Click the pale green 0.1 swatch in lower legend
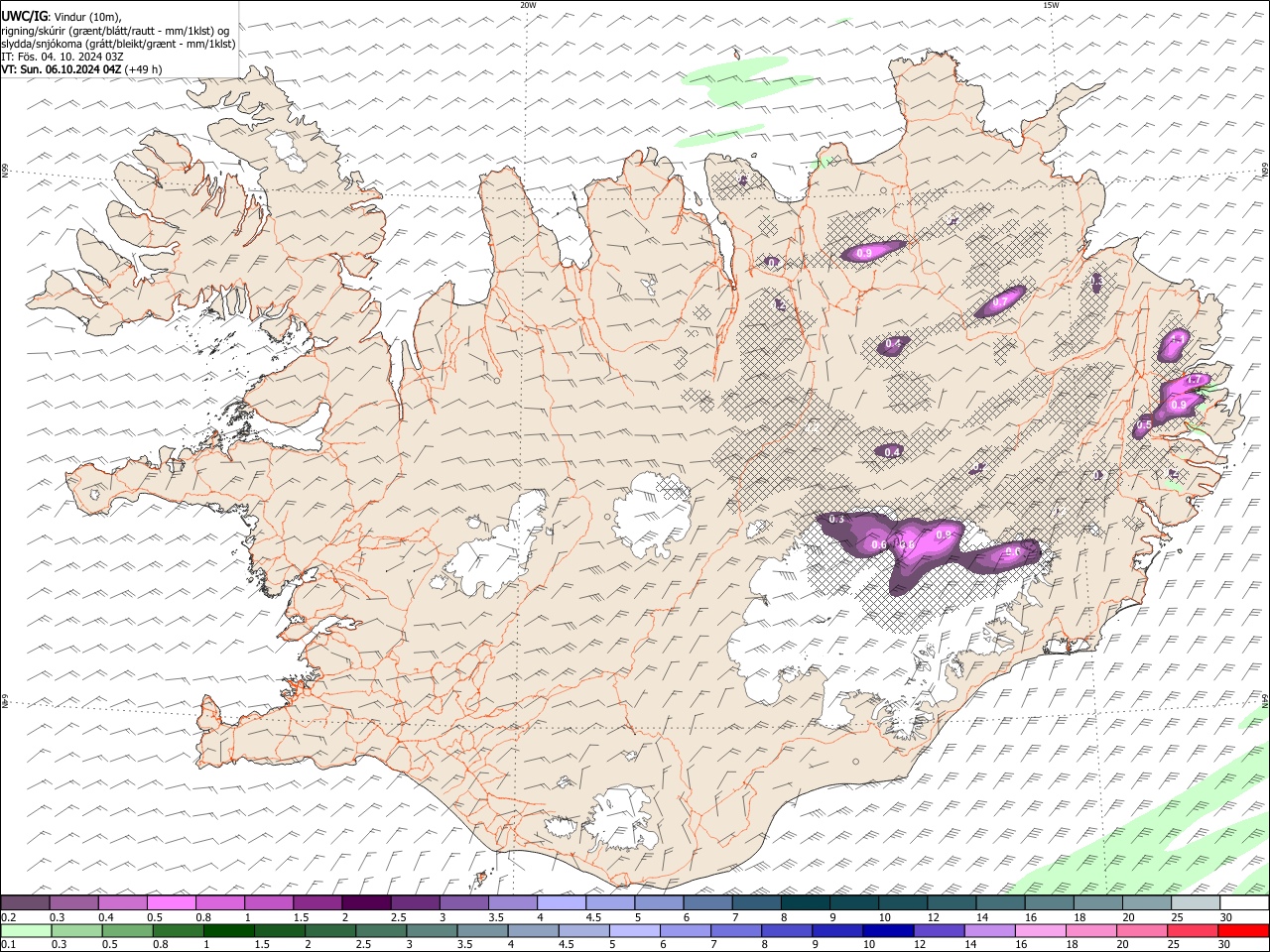The height and width of the screenshot is (952, 1270). pos(26,930)
